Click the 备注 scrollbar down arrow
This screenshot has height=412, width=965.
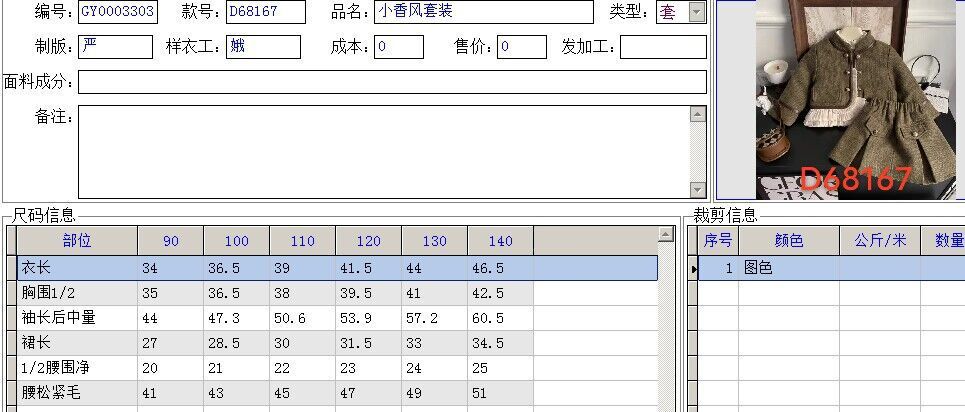tap(698, 190)
